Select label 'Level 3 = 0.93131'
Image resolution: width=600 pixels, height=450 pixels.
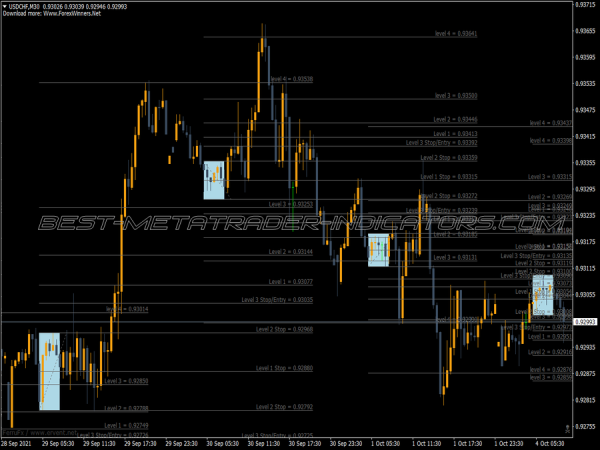(x=455, y=258)
